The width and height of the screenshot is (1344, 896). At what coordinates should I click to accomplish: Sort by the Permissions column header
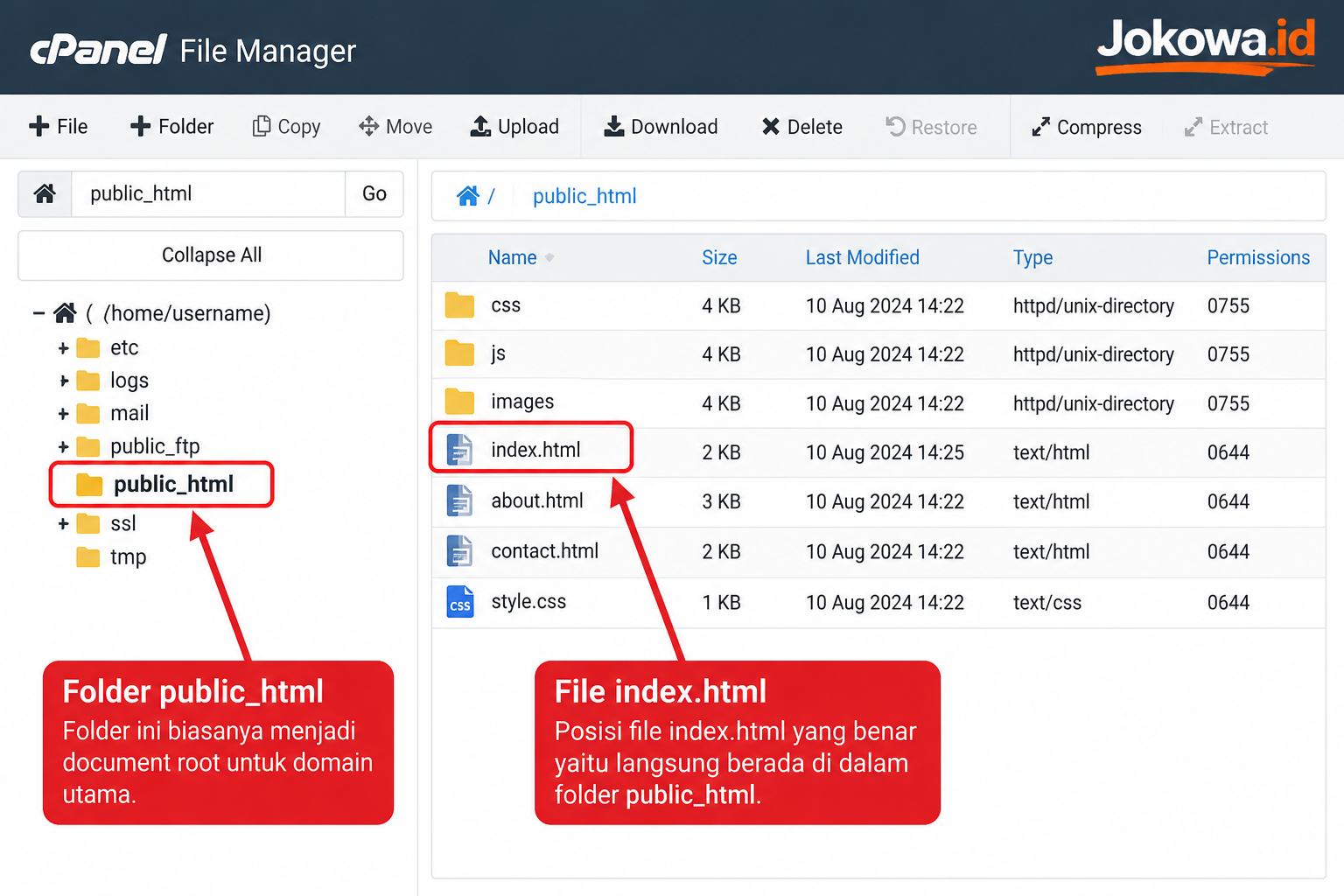click(x=1258, y=257)
